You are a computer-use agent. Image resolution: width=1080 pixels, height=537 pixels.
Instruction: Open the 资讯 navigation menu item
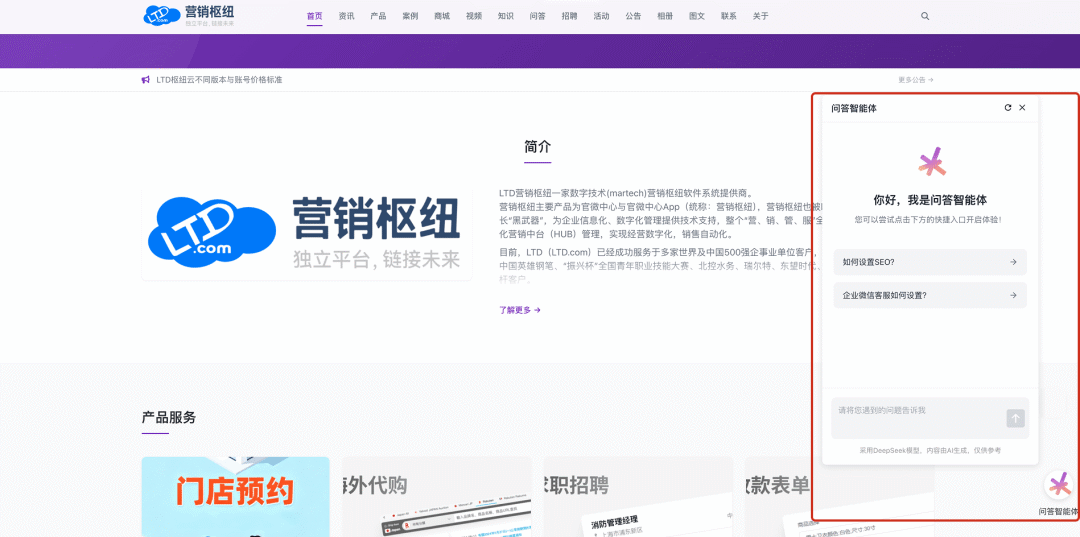tap(346, 16)
